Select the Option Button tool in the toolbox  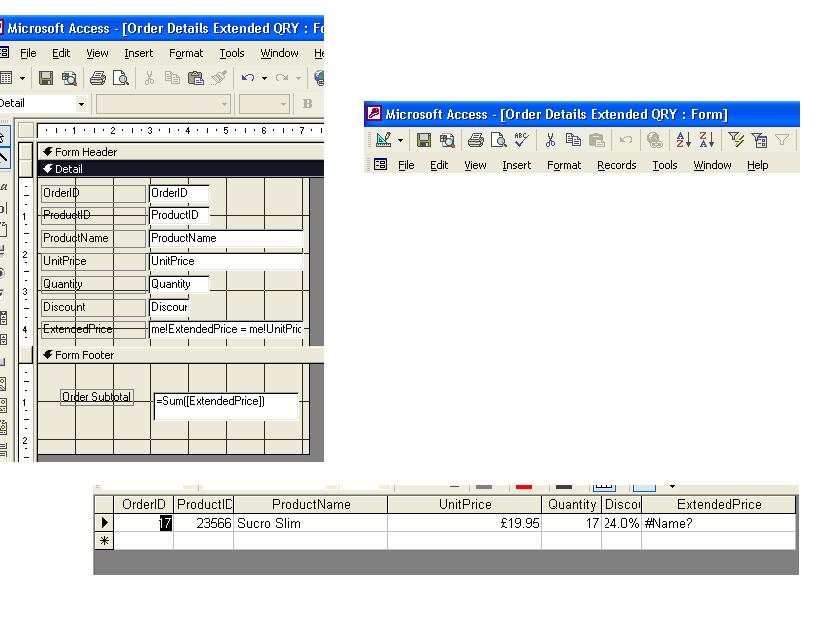[2, 273]
